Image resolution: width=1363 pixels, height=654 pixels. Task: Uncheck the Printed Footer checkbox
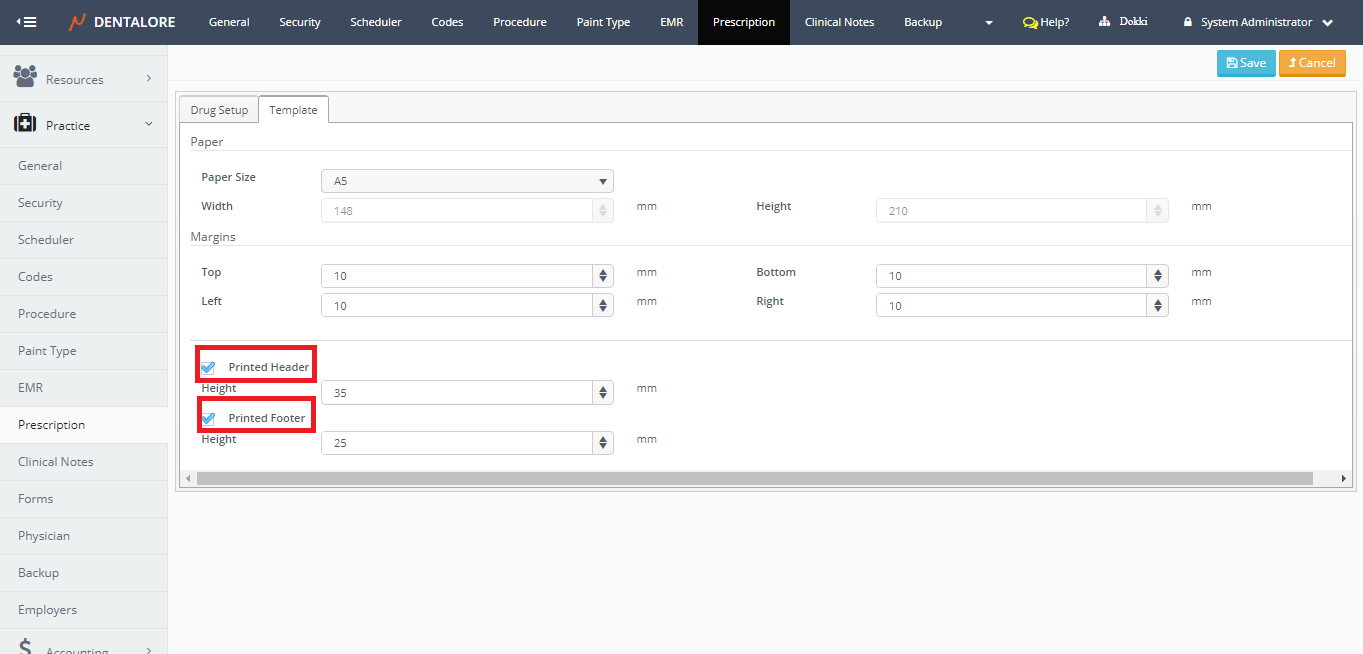click(x=208, y=418)
